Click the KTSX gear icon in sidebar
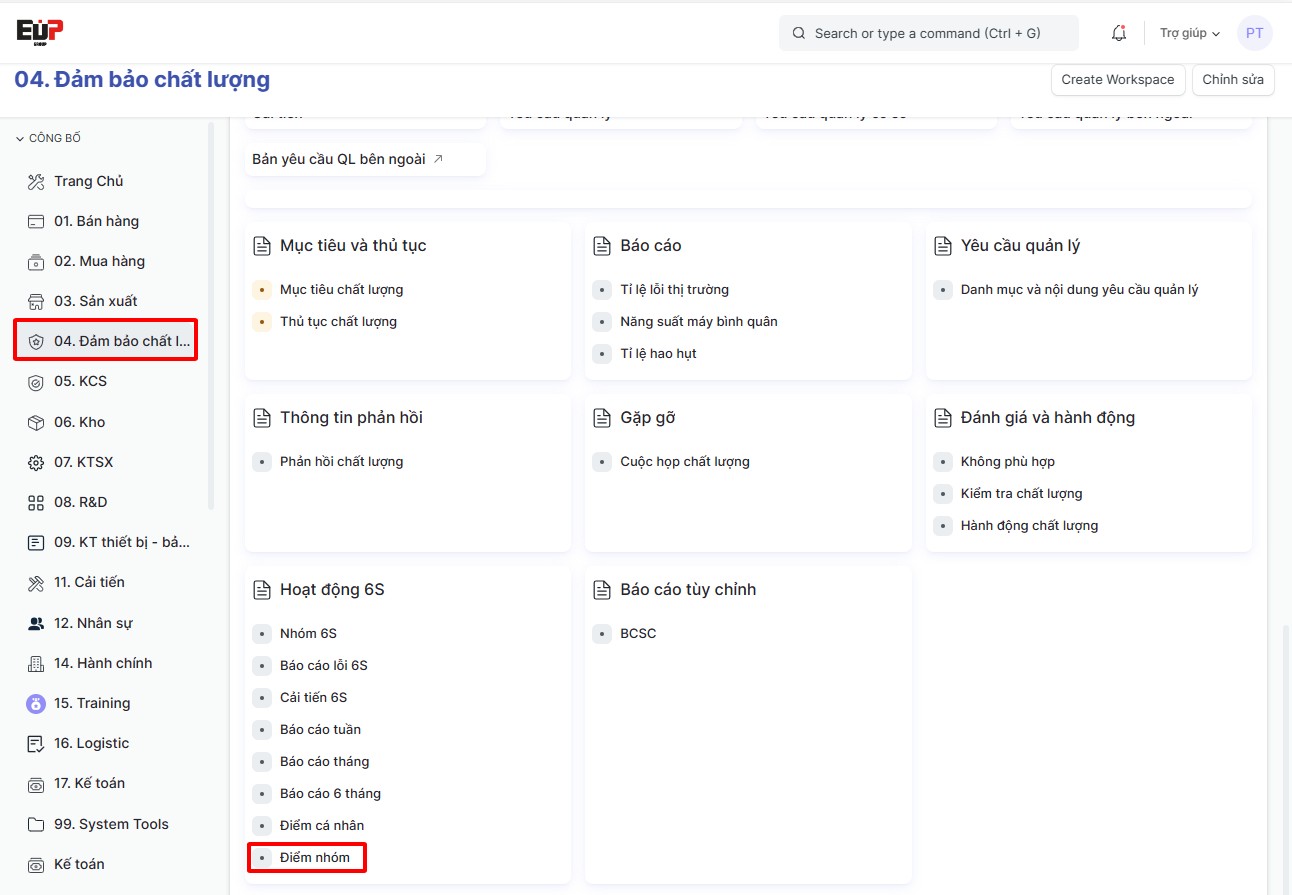 click(x=36, y=462)
